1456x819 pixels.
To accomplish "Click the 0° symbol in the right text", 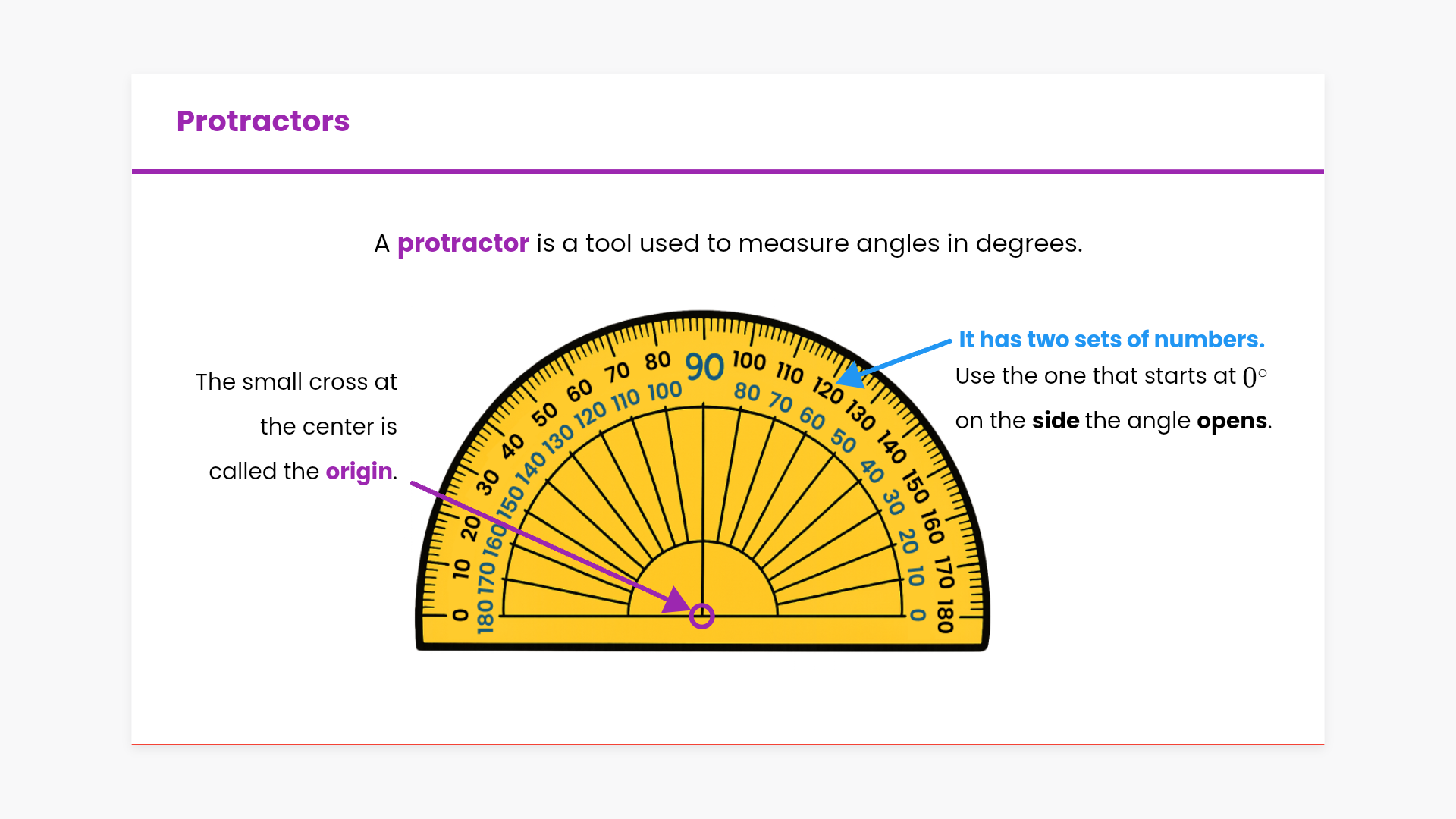I will point(1254,376).
